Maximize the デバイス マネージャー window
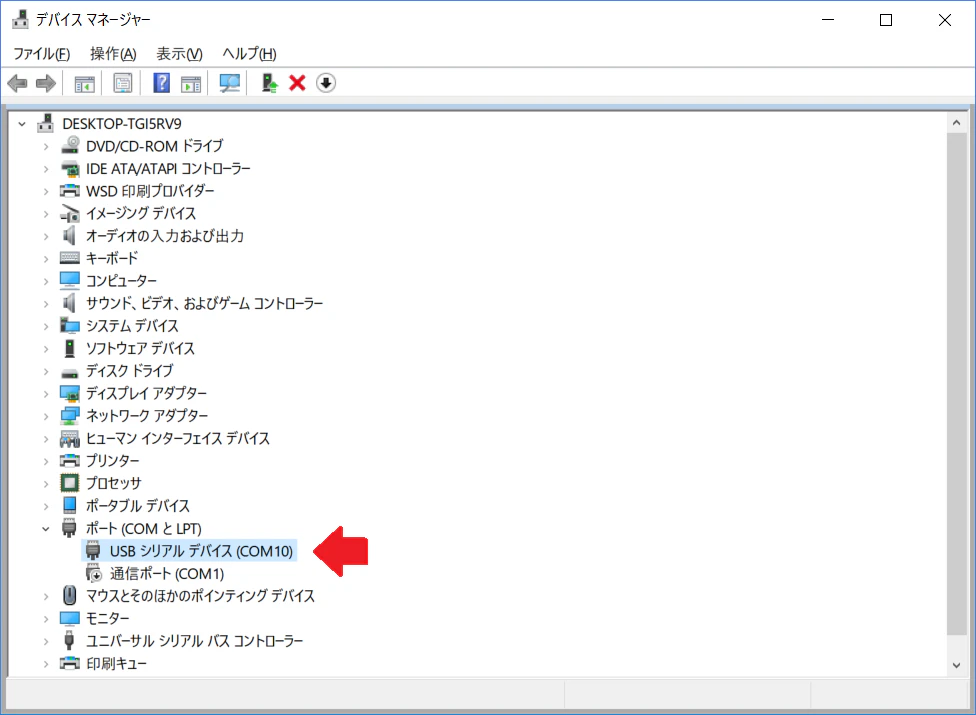The width and height of the screenshot is (976, 715). pos(886,20)
